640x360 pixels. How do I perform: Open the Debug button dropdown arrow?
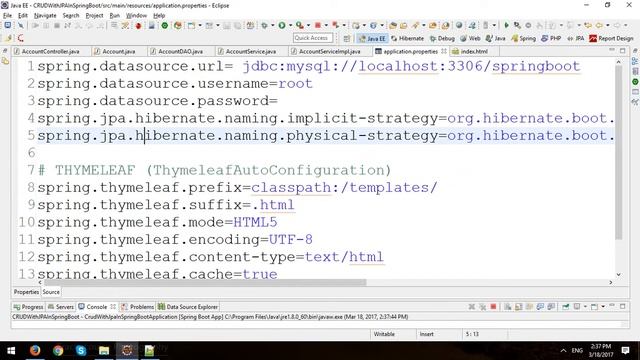click(273, 25)
